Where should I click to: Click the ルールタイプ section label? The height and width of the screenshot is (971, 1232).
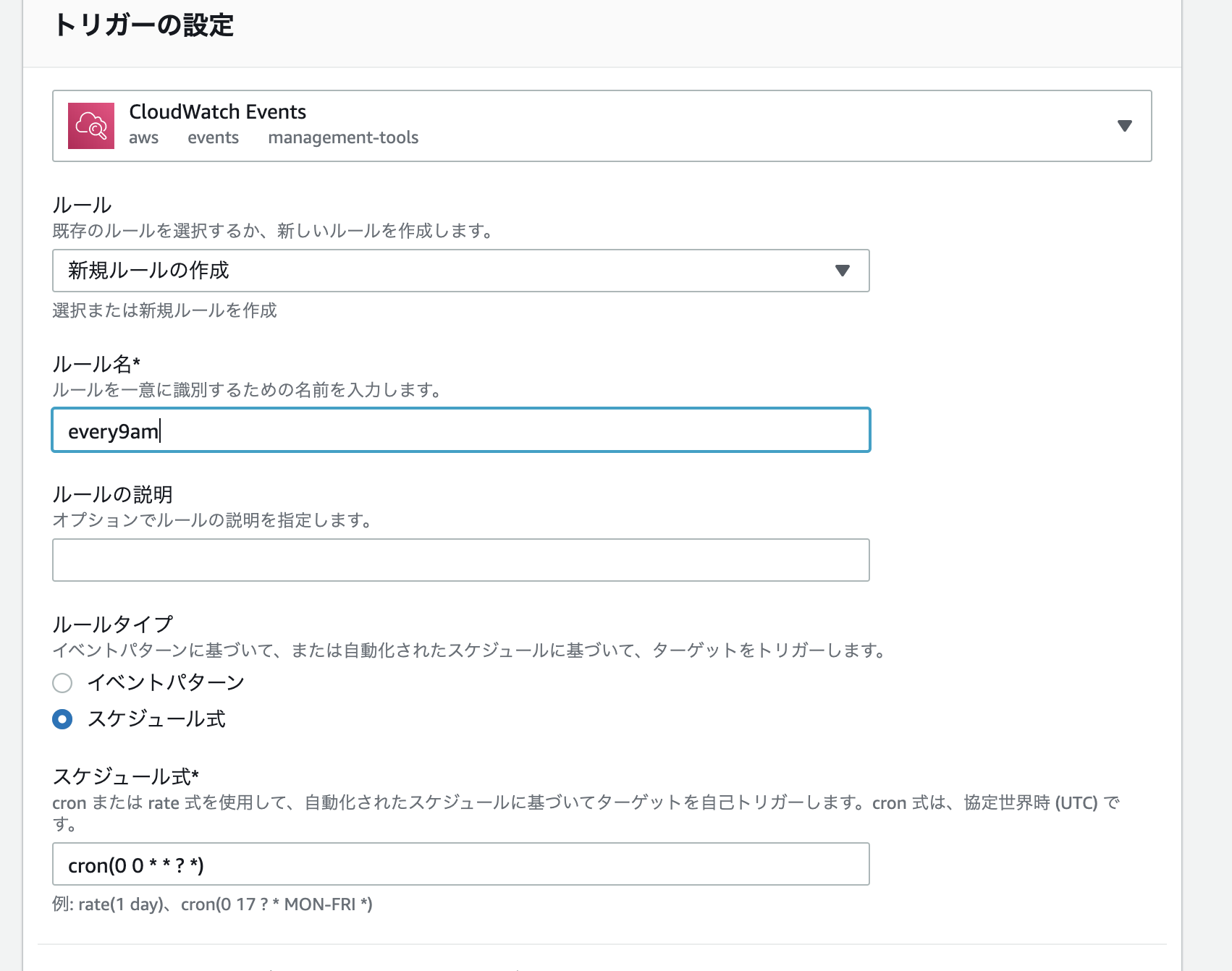click(113, 624)
